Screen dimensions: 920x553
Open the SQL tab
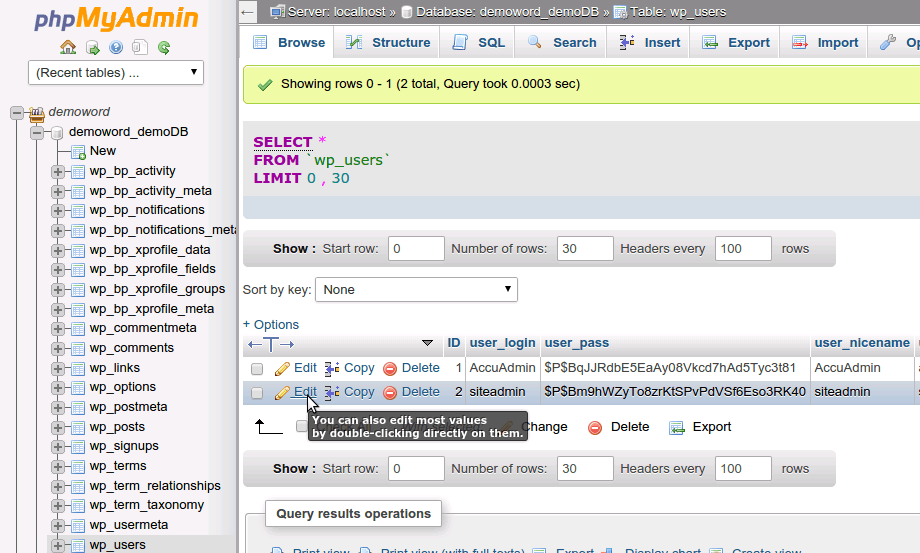tap(479, 43)
